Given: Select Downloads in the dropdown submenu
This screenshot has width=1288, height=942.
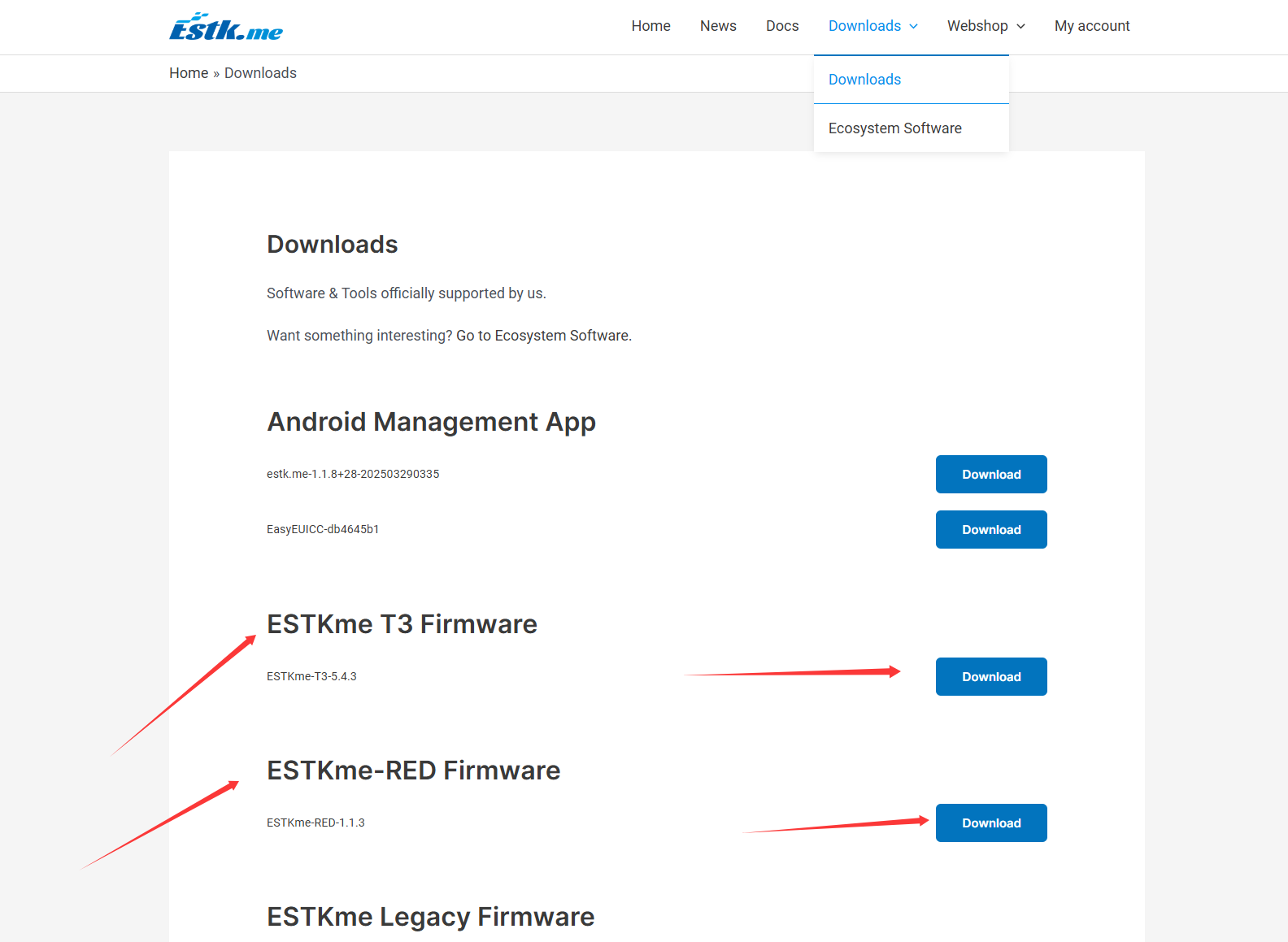Looking at the screenshot, I should pos(864,80).
